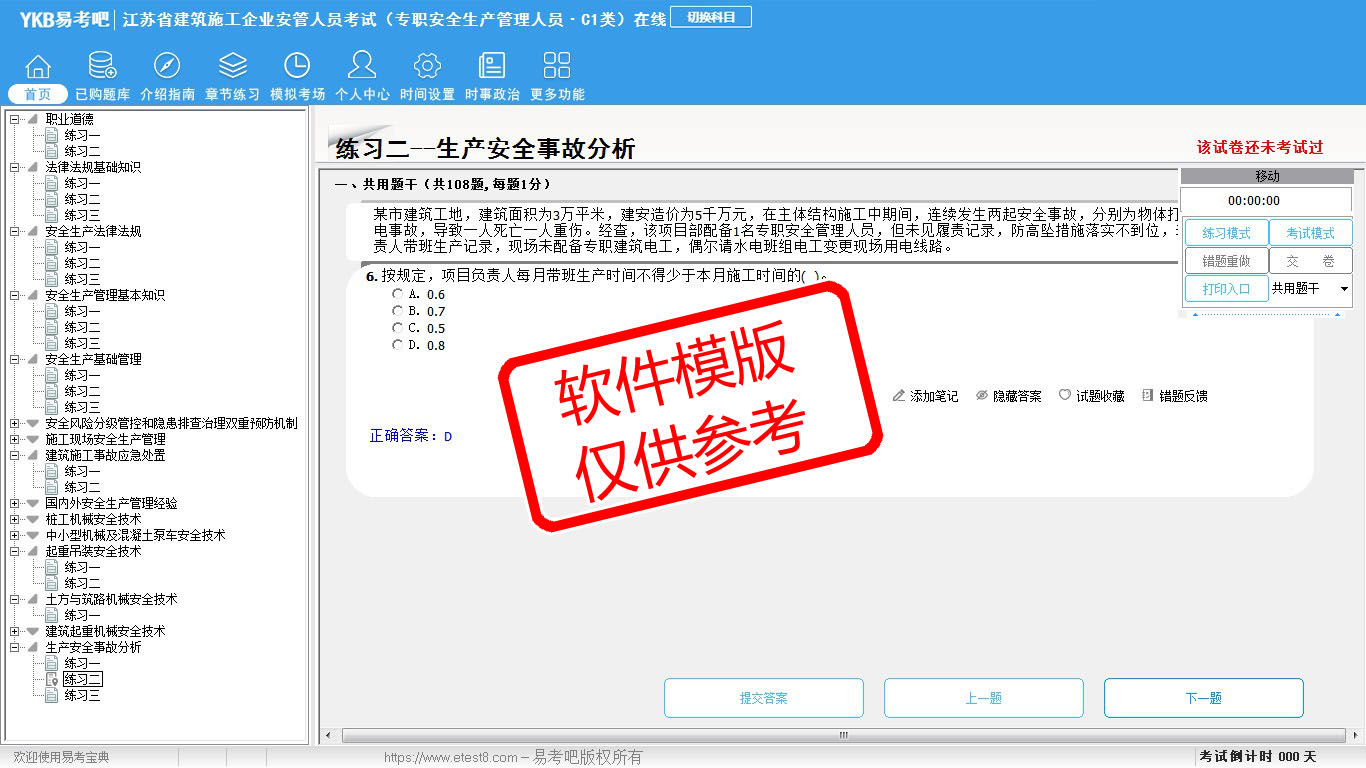
Task: Choose answer option D. 0.8
Action: (x=398, y=345)
